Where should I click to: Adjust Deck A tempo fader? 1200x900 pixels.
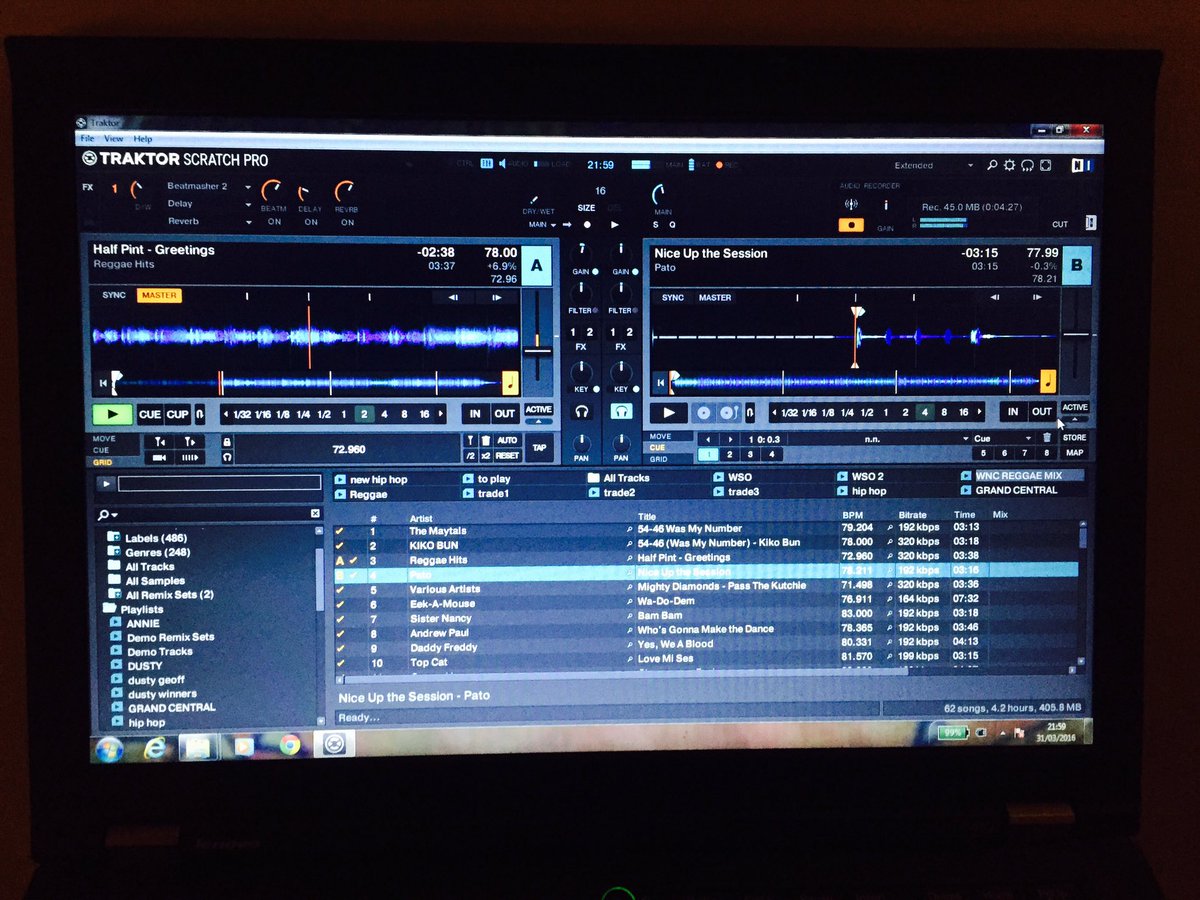(x=538, y=350)
